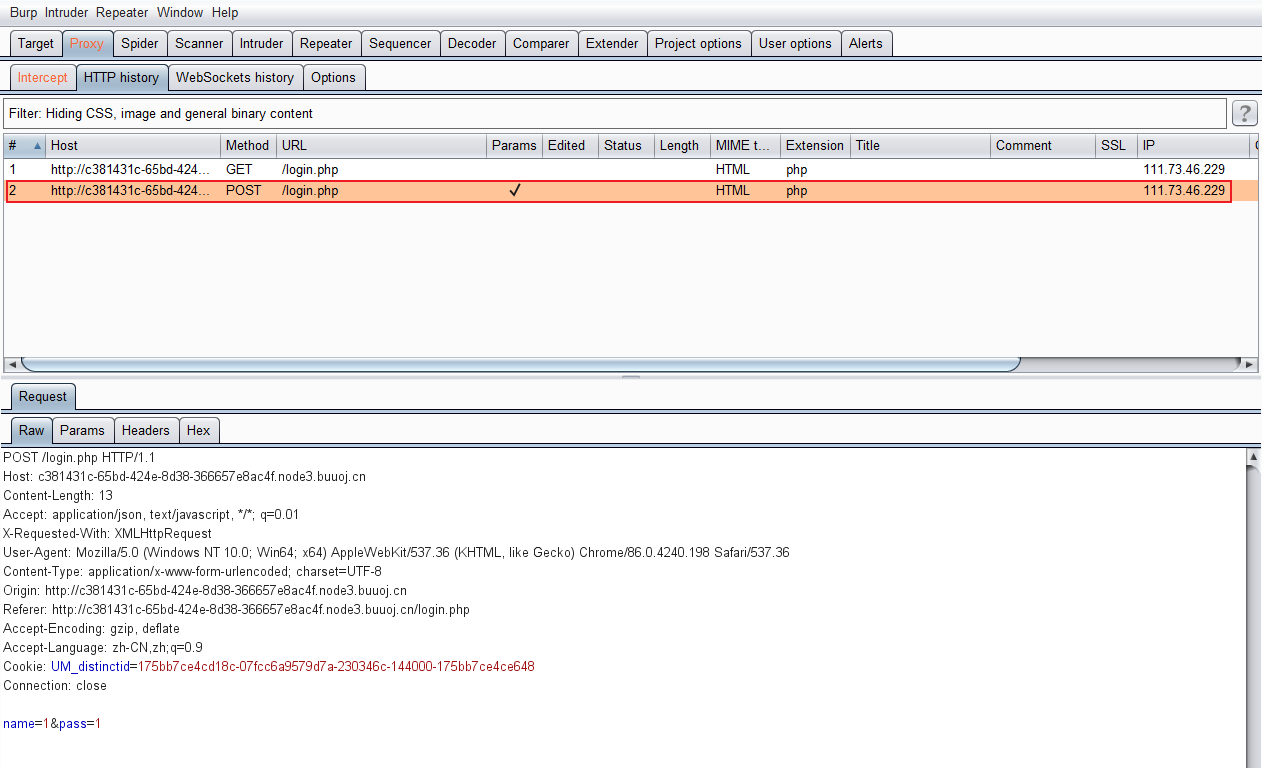This screenshot has height=768, width=1262.
Task: Switch to Hex view of request
Action: click(x=198, y=430)
